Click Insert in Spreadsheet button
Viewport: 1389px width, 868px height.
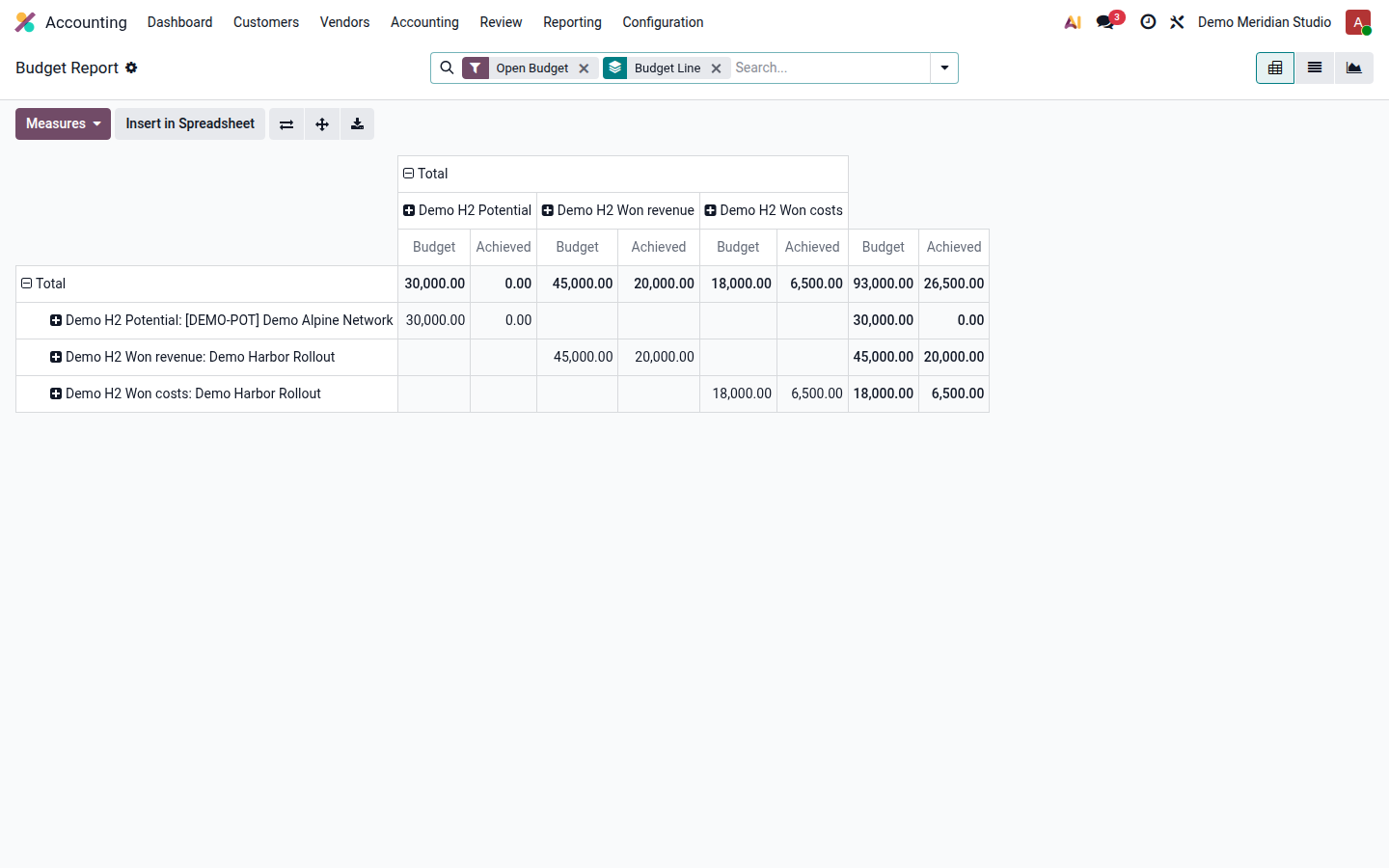pyautogui.click(x=190, y=123)
